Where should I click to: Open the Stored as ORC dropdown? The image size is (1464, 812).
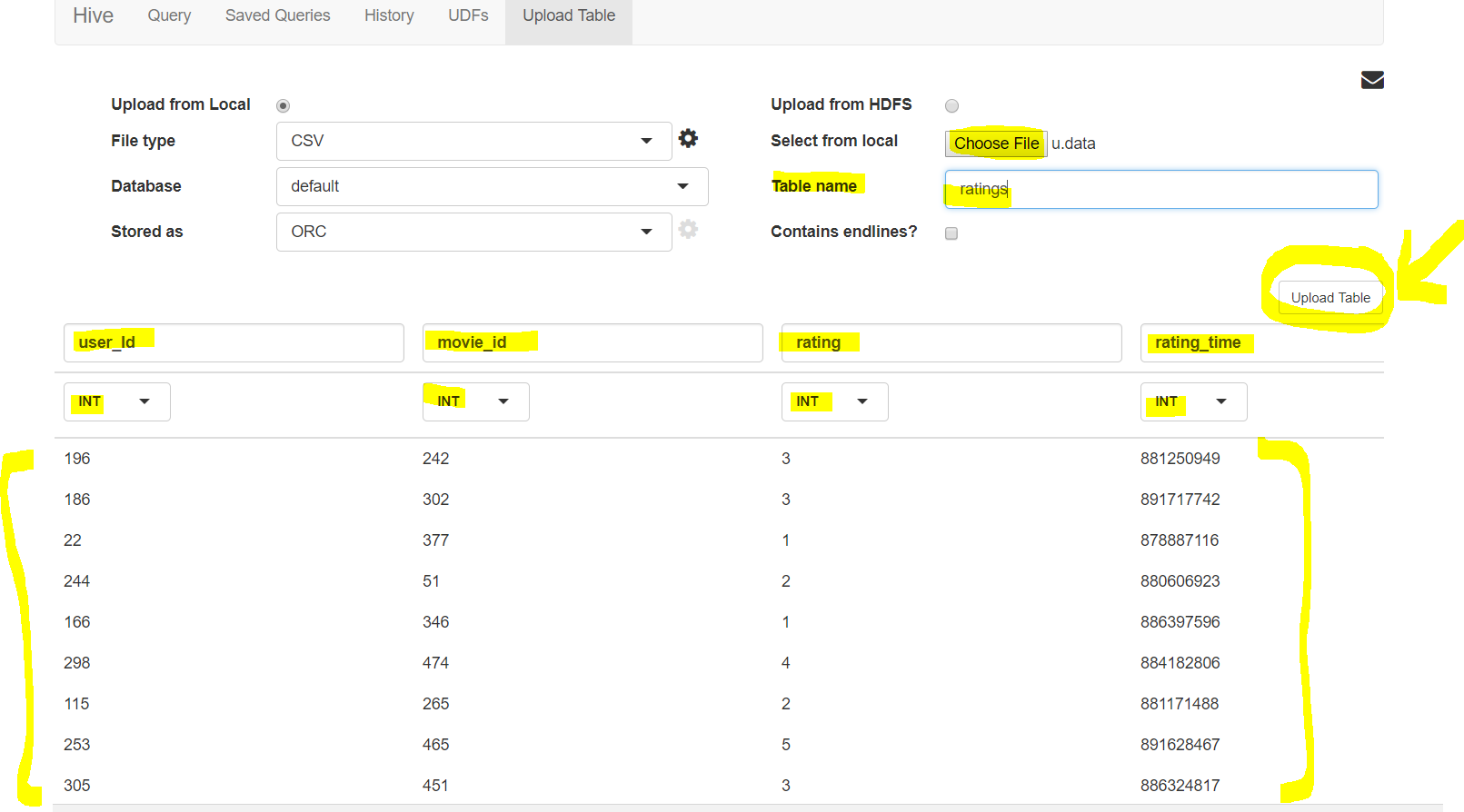(x=473, y=232)
